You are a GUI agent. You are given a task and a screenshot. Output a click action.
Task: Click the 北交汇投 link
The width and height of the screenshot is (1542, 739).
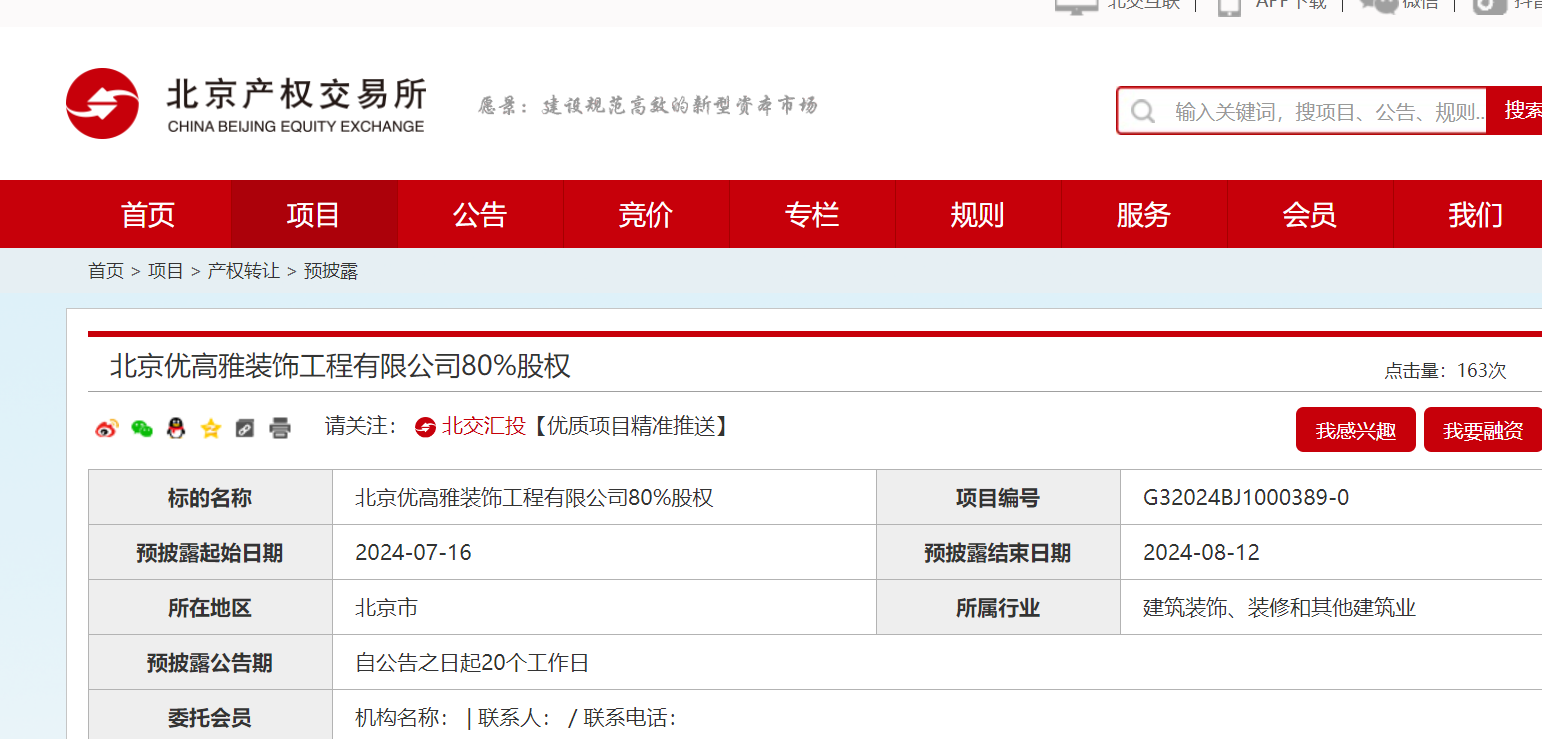pos(484,427)
